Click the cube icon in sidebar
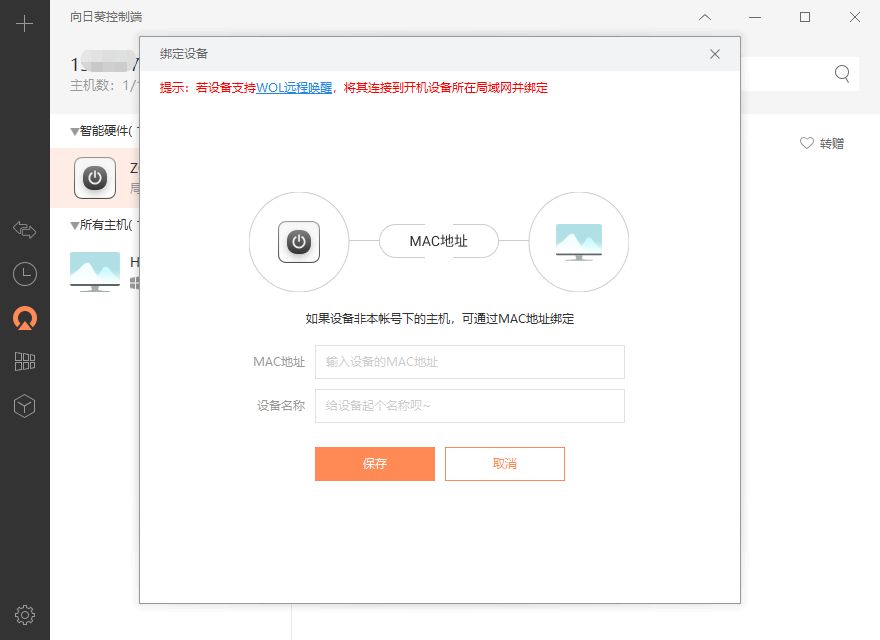Screen dimensions: 880x640 pos(25,405)
